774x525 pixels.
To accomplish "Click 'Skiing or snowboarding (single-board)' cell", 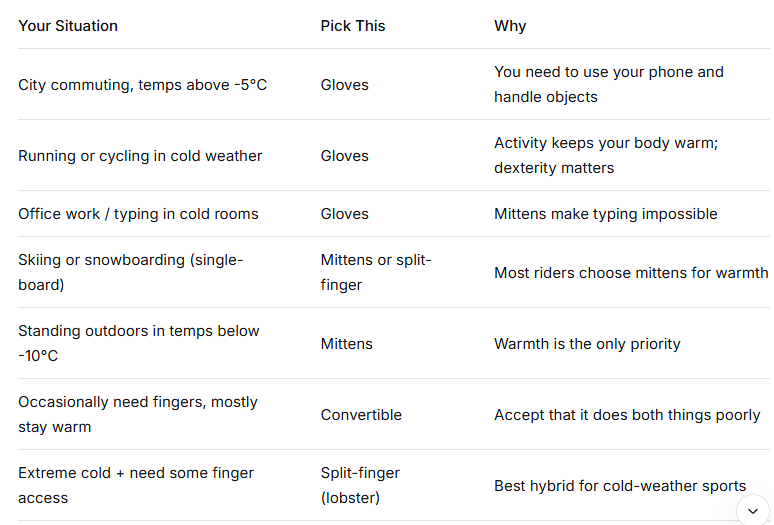I will pyautogui.click(x=131, y=272).
